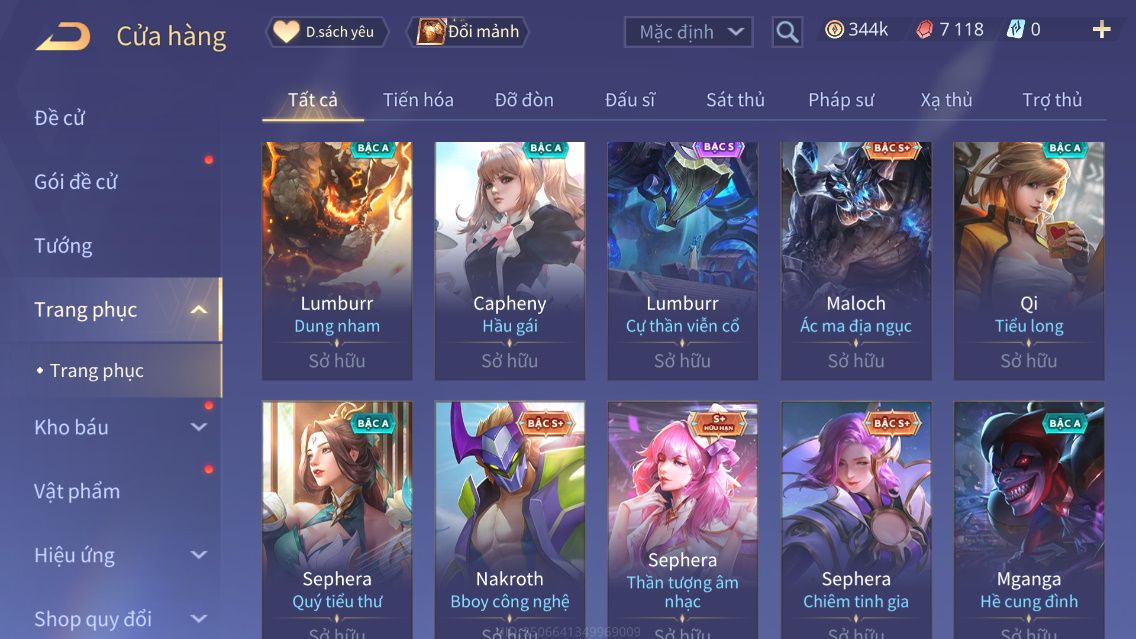The image size is (1136, 639).
Task: Expand the Kho báu sidebar section
Action: pyautogui.click(x=199, y=427)
